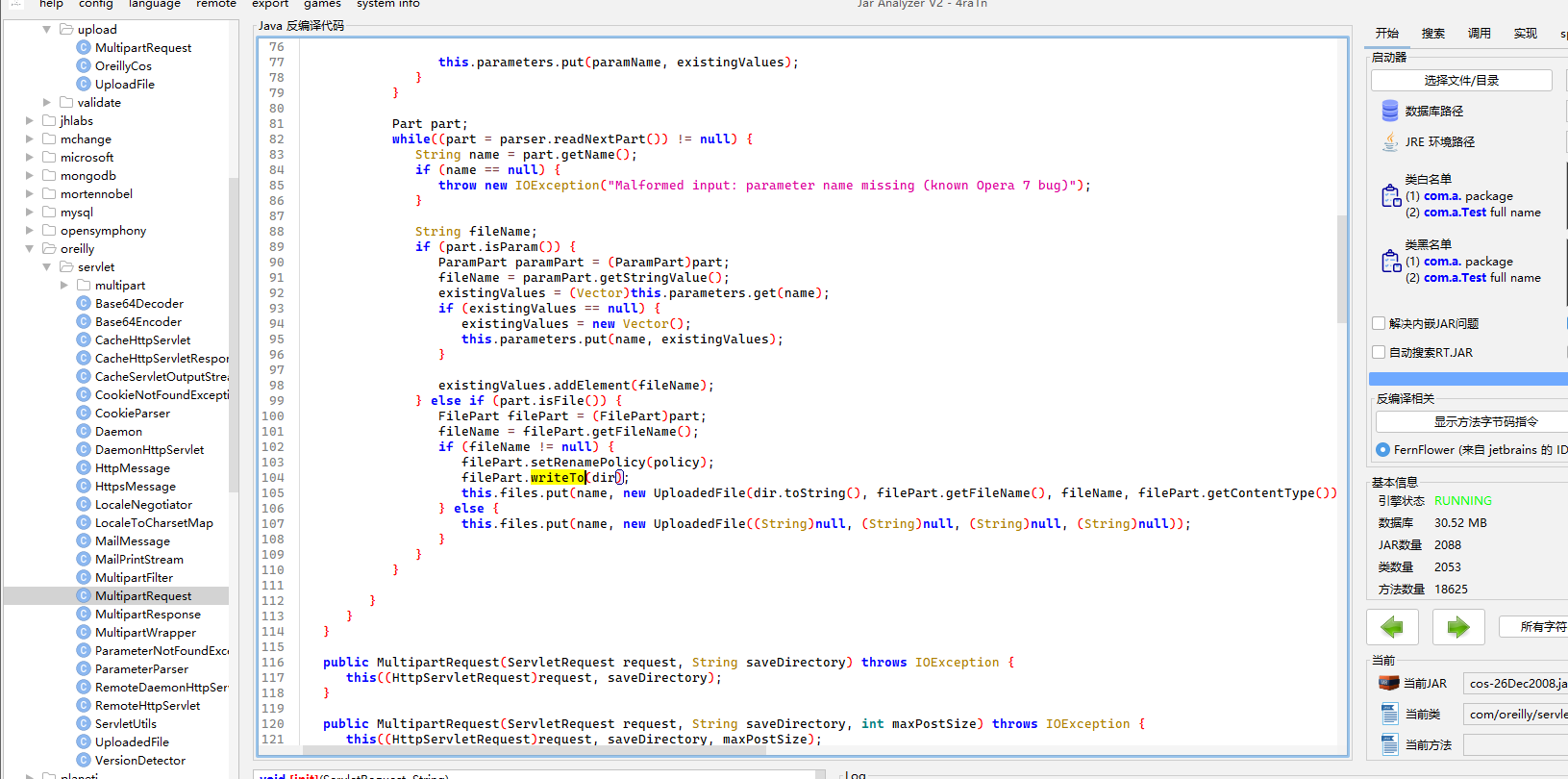Enable the embedded JAR problem checkbox

tap(1379, 323)
